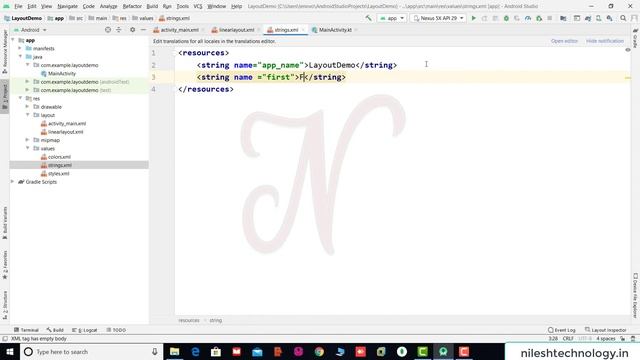The image size is (640, 360).
Task: Click the inspection eye icon at editor top right
Action: [x=628, y=50]
